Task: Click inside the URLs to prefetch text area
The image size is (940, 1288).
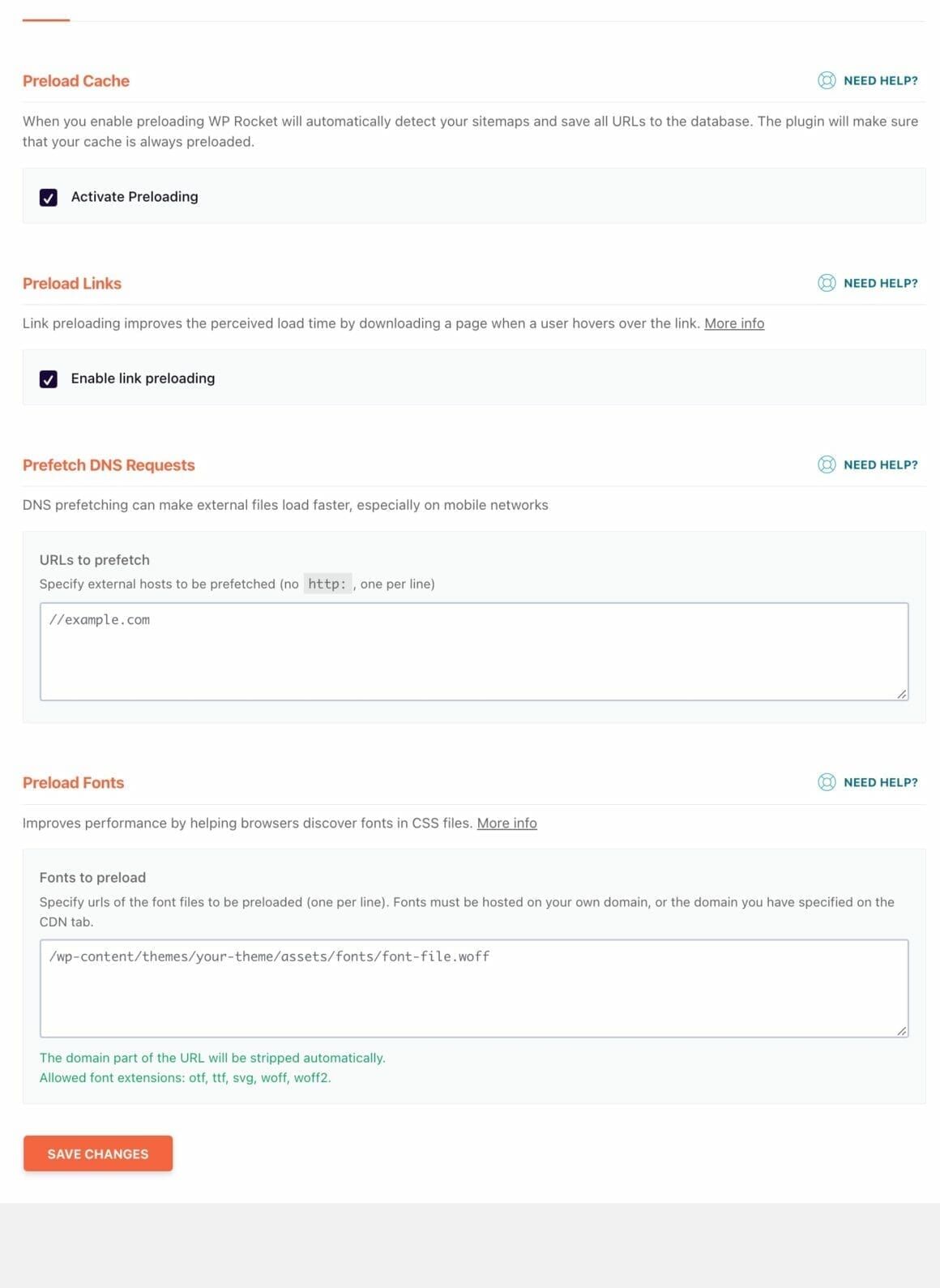Action: click(x=474, y=648)
